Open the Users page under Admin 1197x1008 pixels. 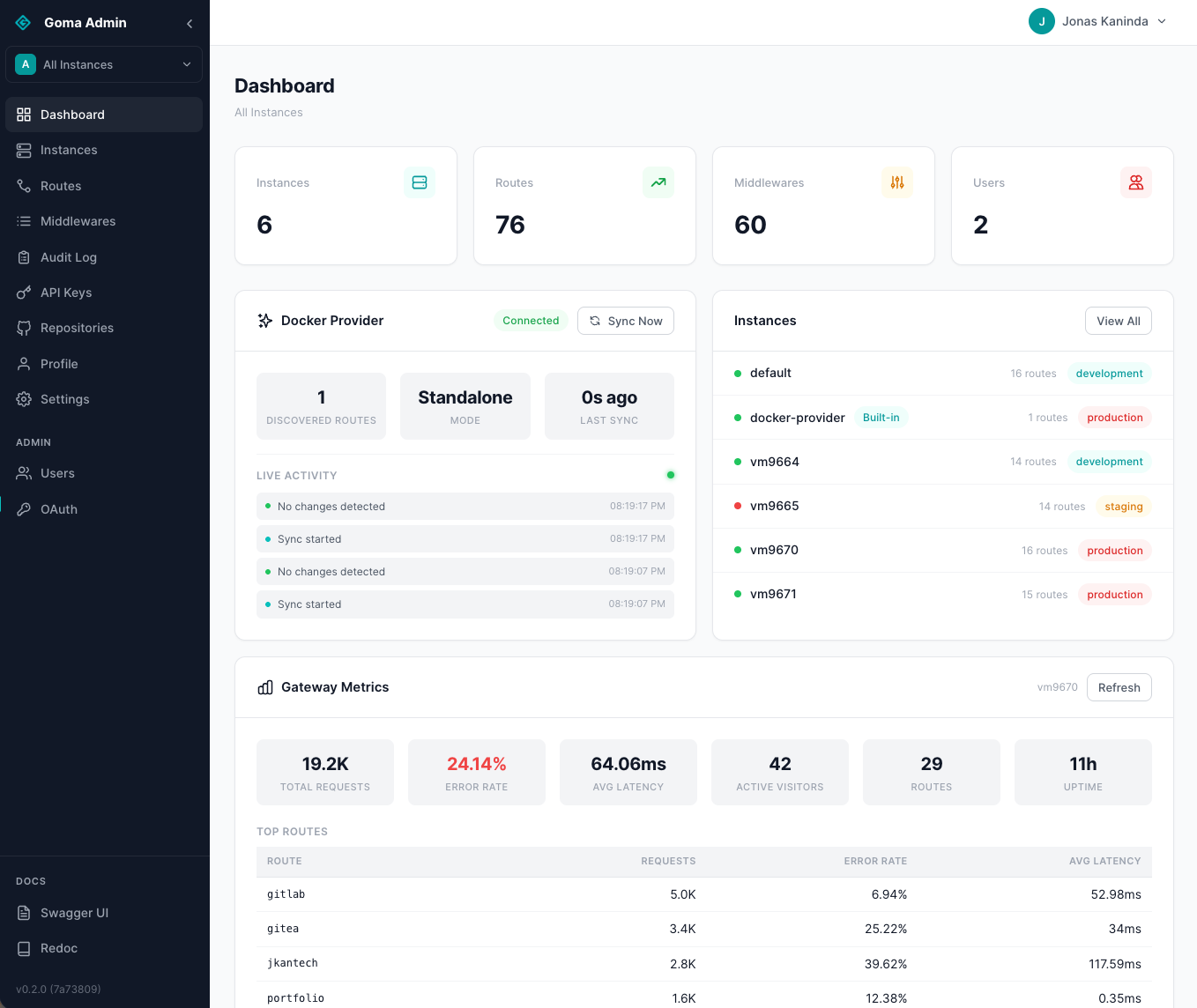pos(56,473)
